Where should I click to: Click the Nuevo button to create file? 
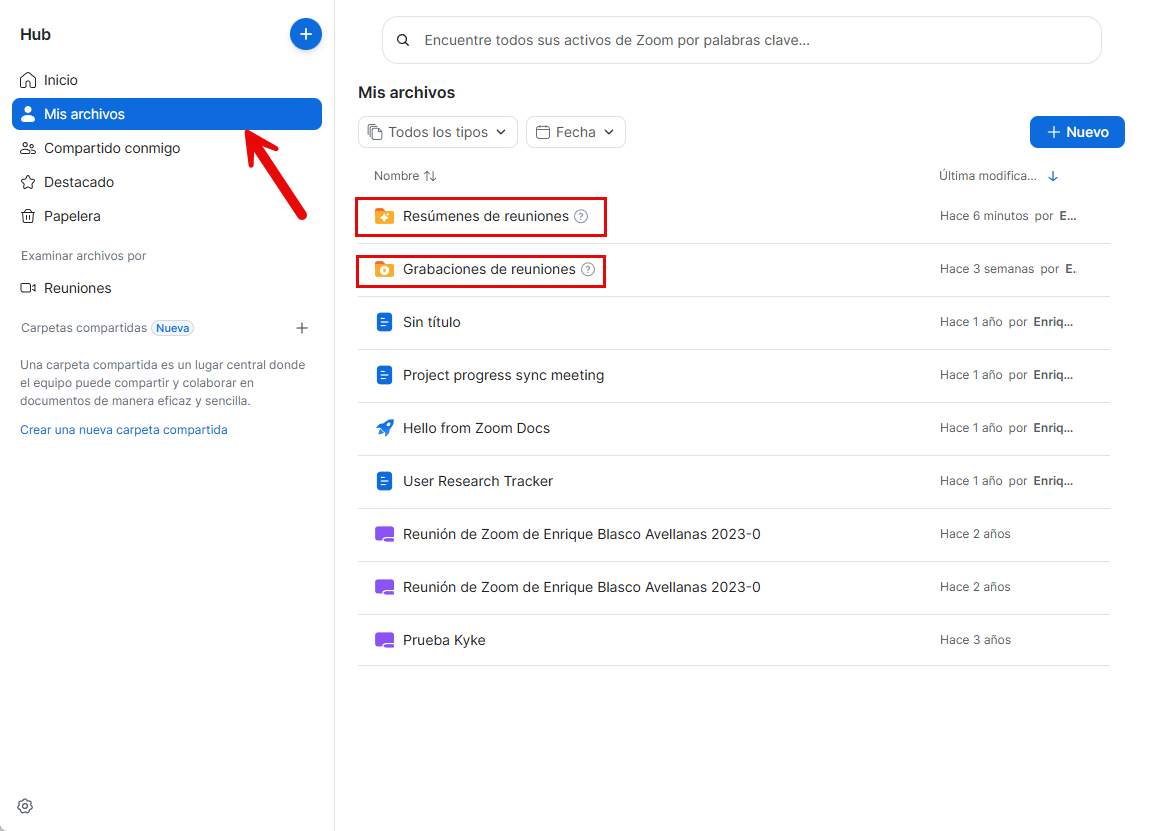point(1077,132)
